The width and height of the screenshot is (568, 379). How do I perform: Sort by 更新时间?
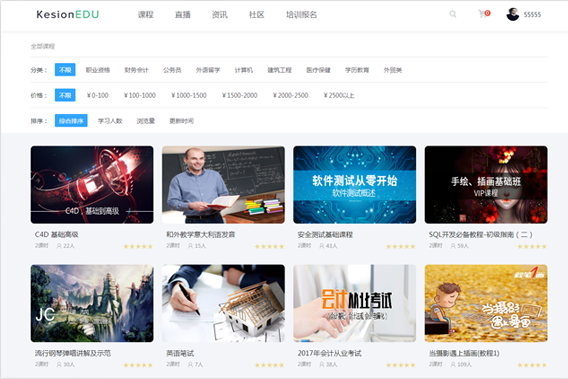[181, 121]
